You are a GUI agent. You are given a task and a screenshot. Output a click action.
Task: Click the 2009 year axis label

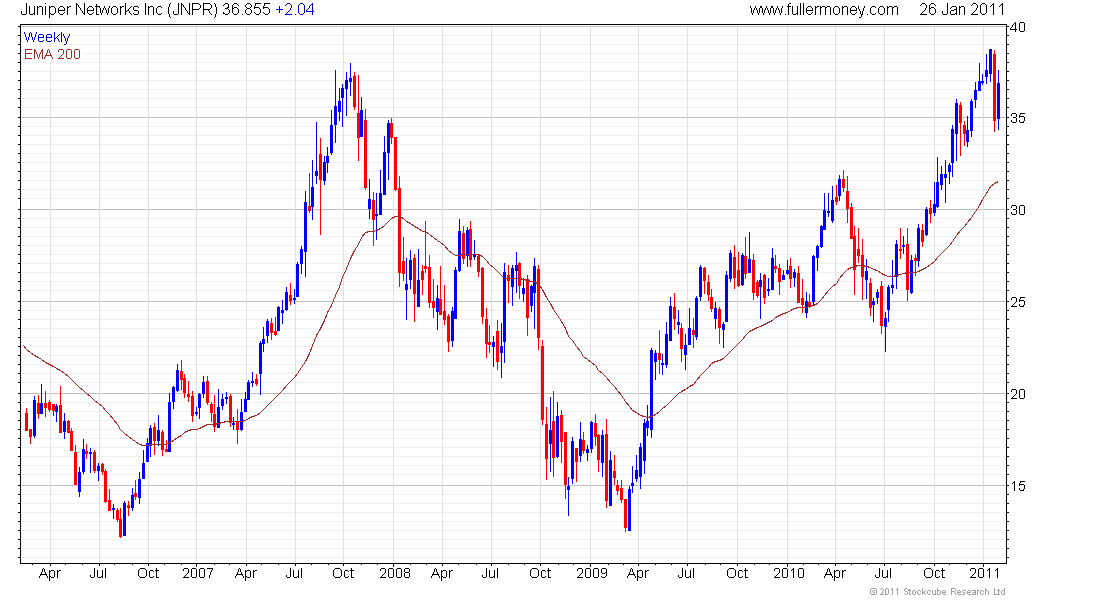tap(592, 573)
